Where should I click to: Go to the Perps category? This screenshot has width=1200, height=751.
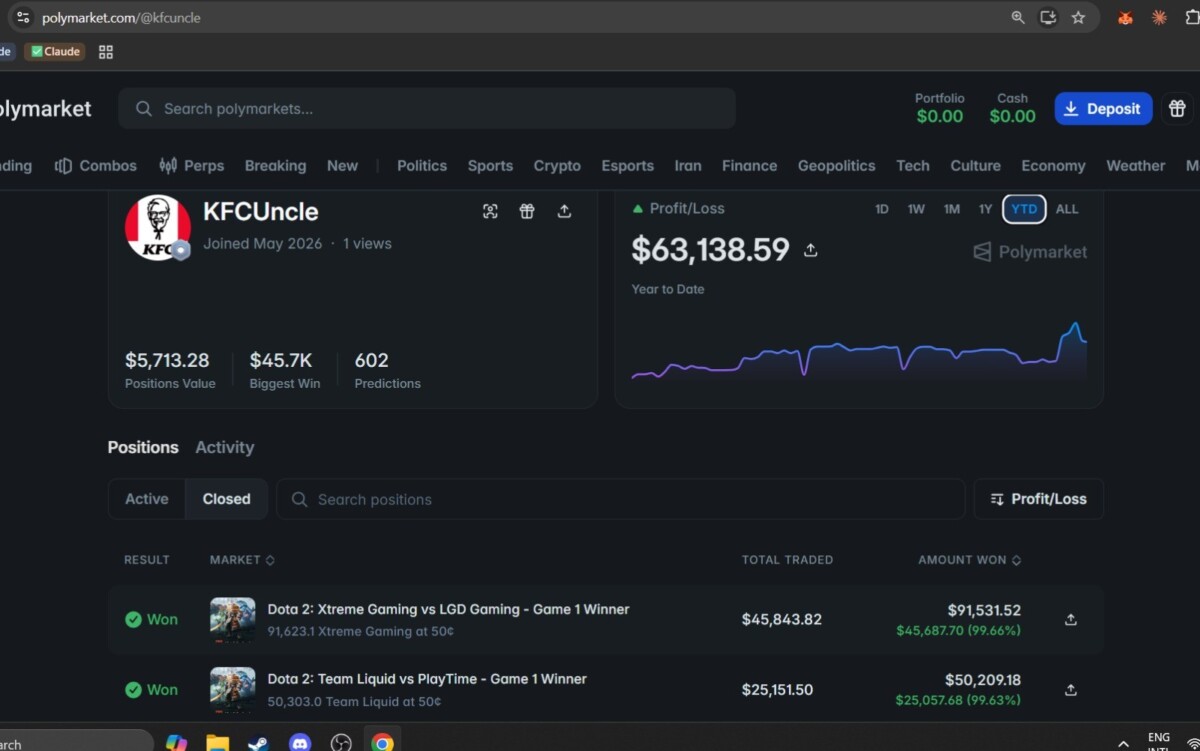[192, 166]
